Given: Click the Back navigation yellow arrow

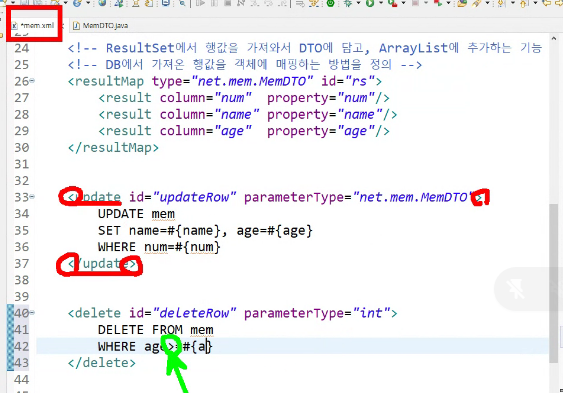Looking at the screenshot, I should (547, 3).
